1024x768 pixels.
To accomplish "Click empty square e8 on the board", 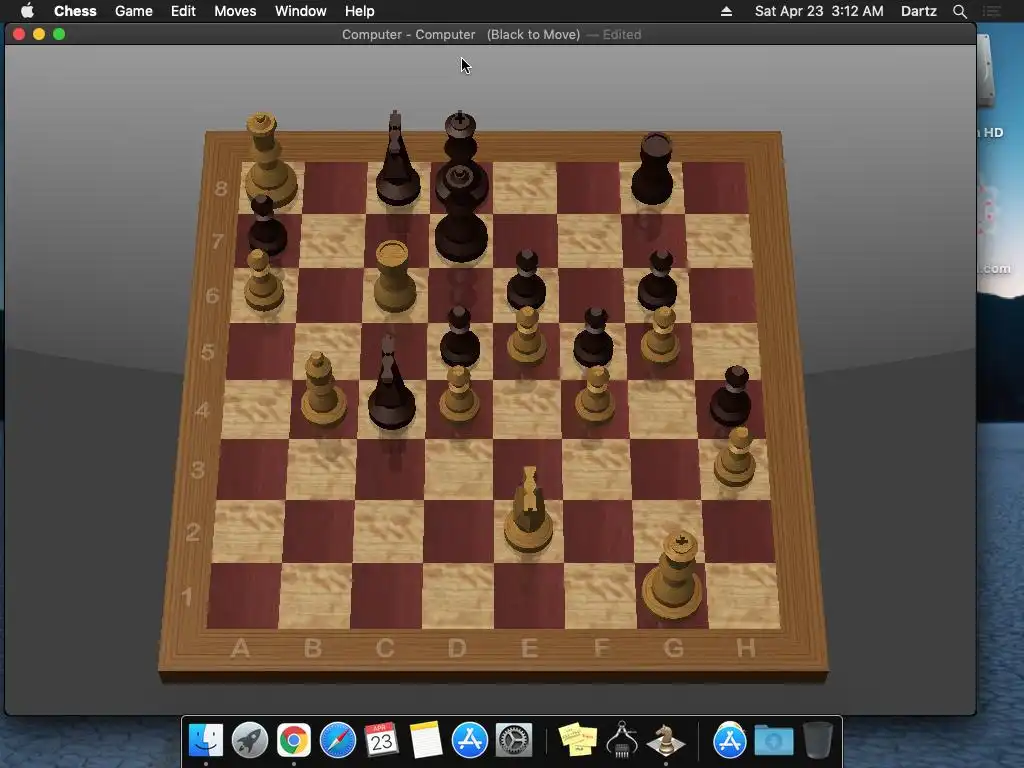I will [525, 188].
